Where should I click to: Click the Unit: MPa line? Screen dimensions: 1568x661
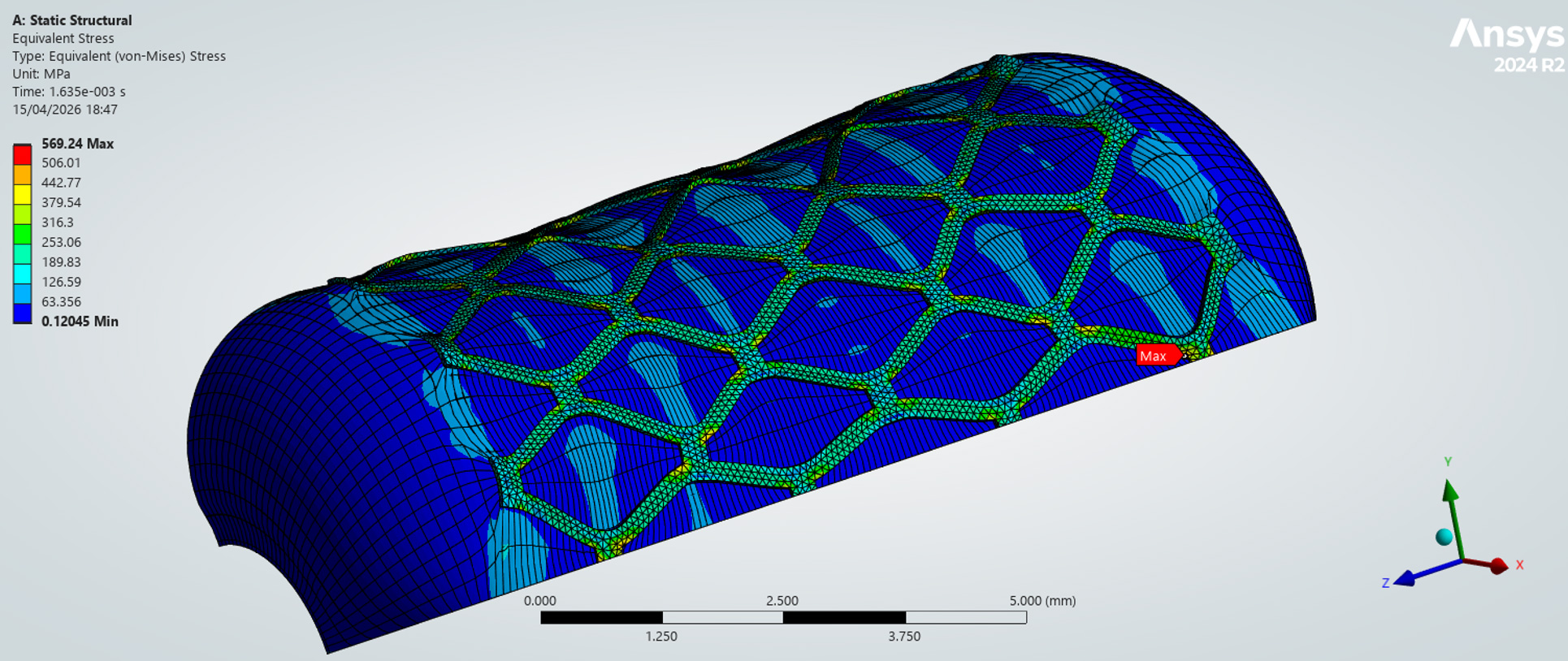coord(41,74)
